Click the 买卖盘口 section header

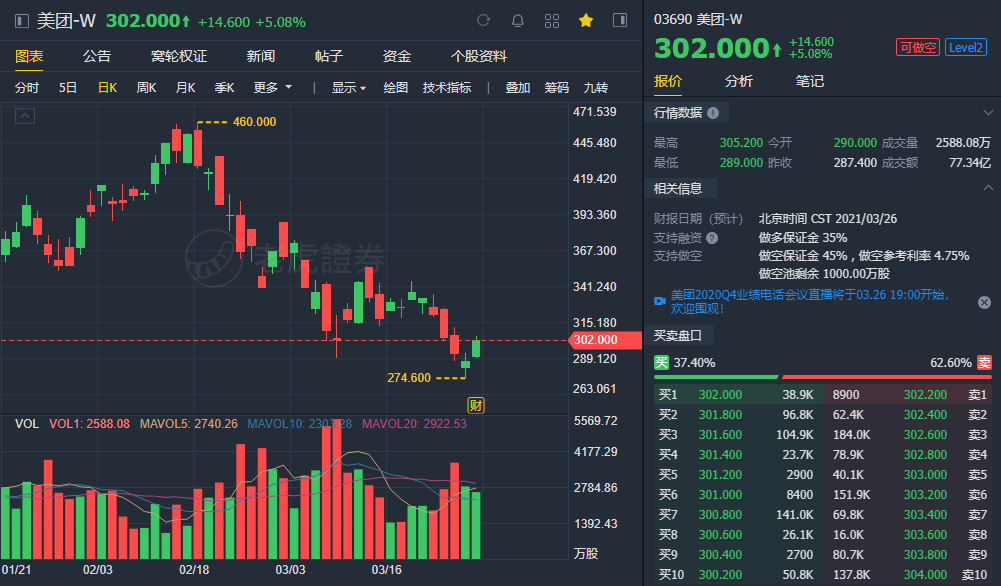click(678, 335)
